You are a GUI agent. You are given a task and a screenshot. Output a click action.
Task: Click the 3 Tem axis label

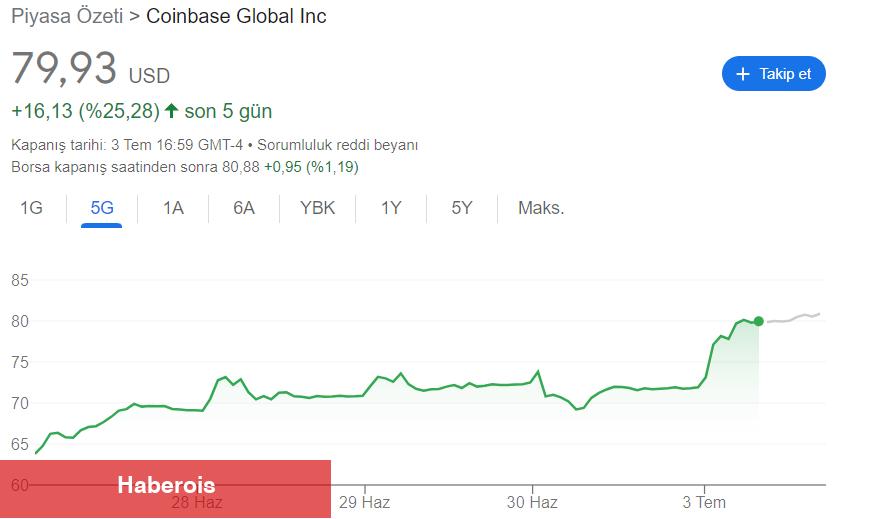point(704,502)
